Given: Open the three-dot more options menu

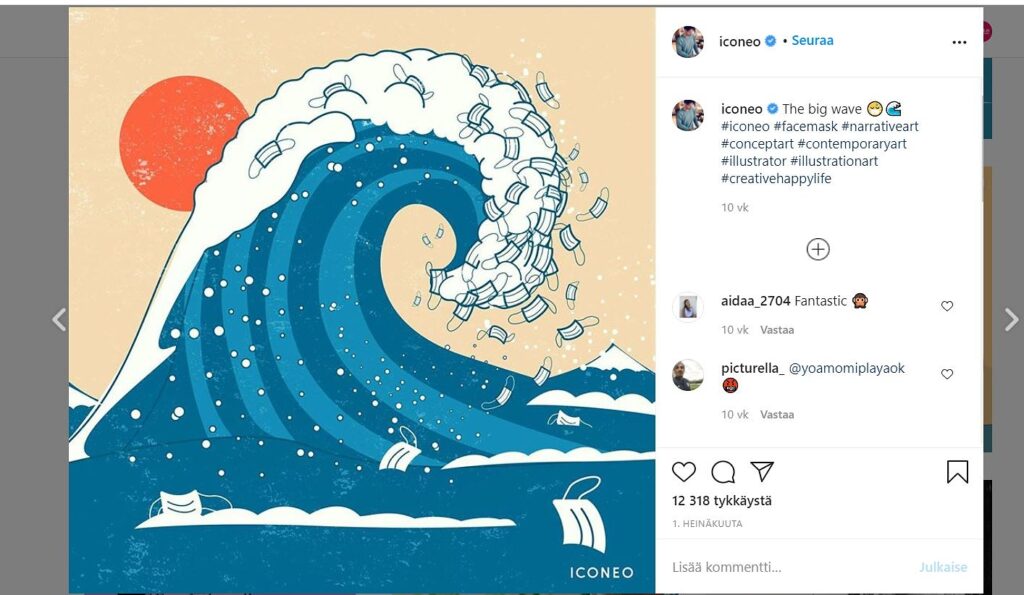Looking at the screenshot, I should click(959, 42).
